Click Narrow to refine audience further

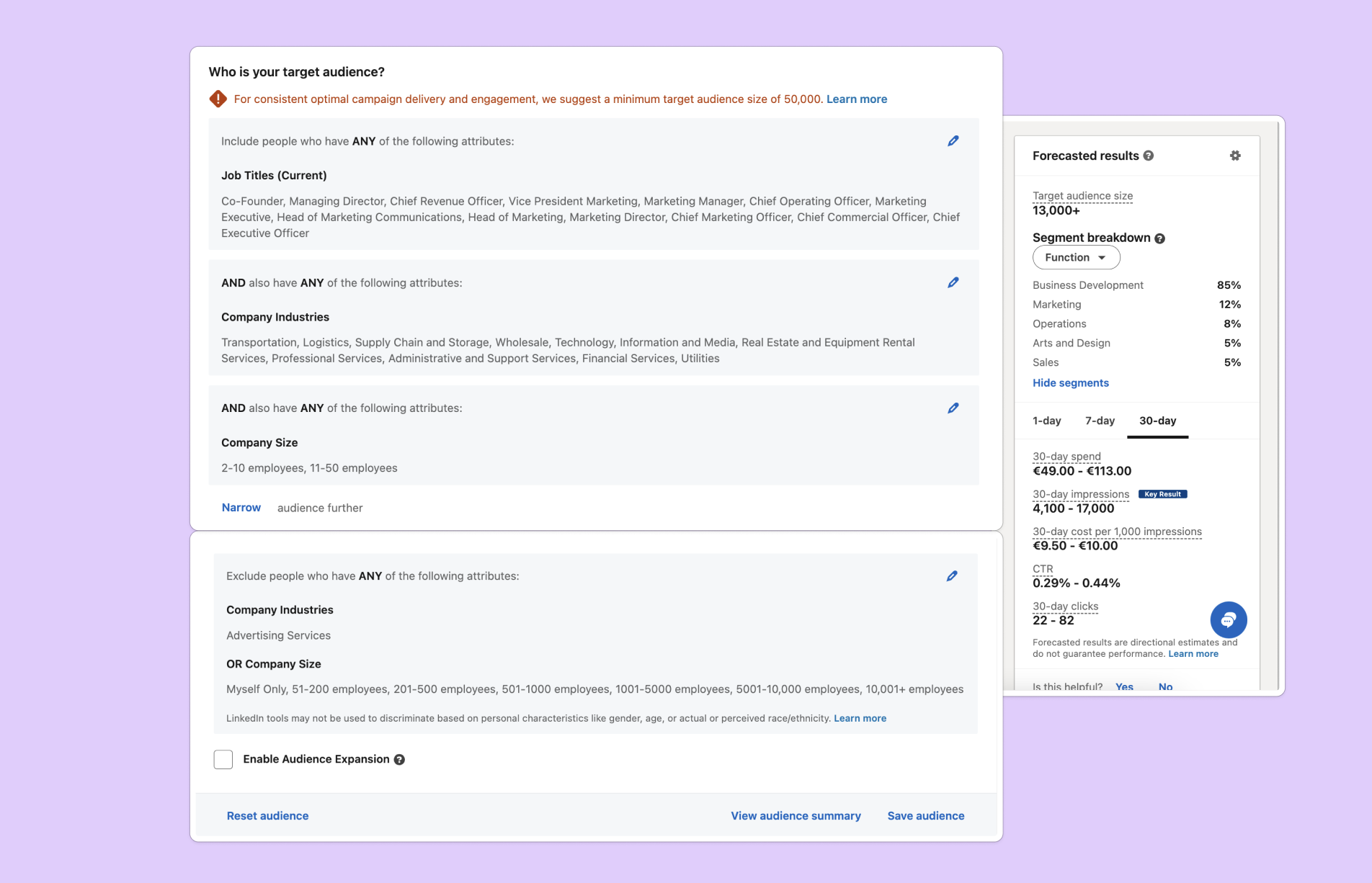coord(241,508)
